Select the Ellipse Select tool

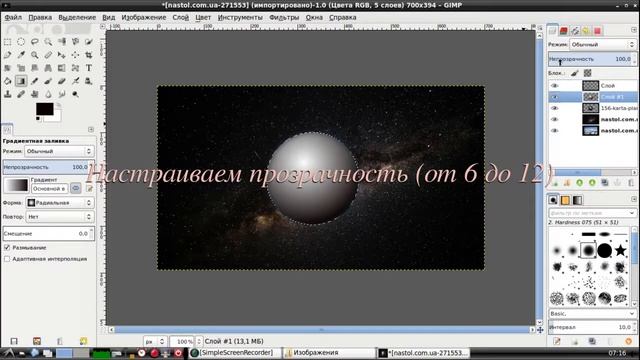tap(21, 42)
